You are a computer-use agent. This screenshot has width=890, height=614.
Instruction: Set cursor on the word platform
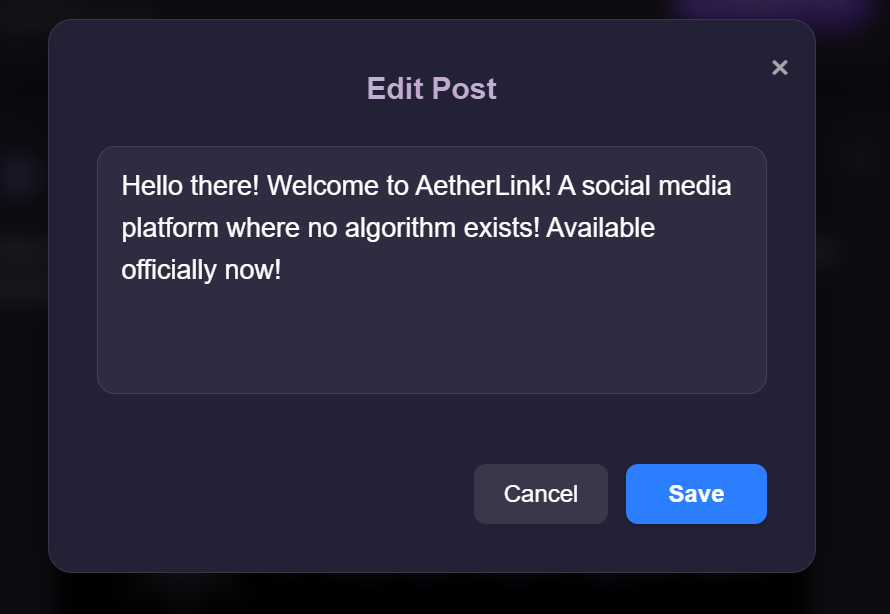click(x=170, y=229)
